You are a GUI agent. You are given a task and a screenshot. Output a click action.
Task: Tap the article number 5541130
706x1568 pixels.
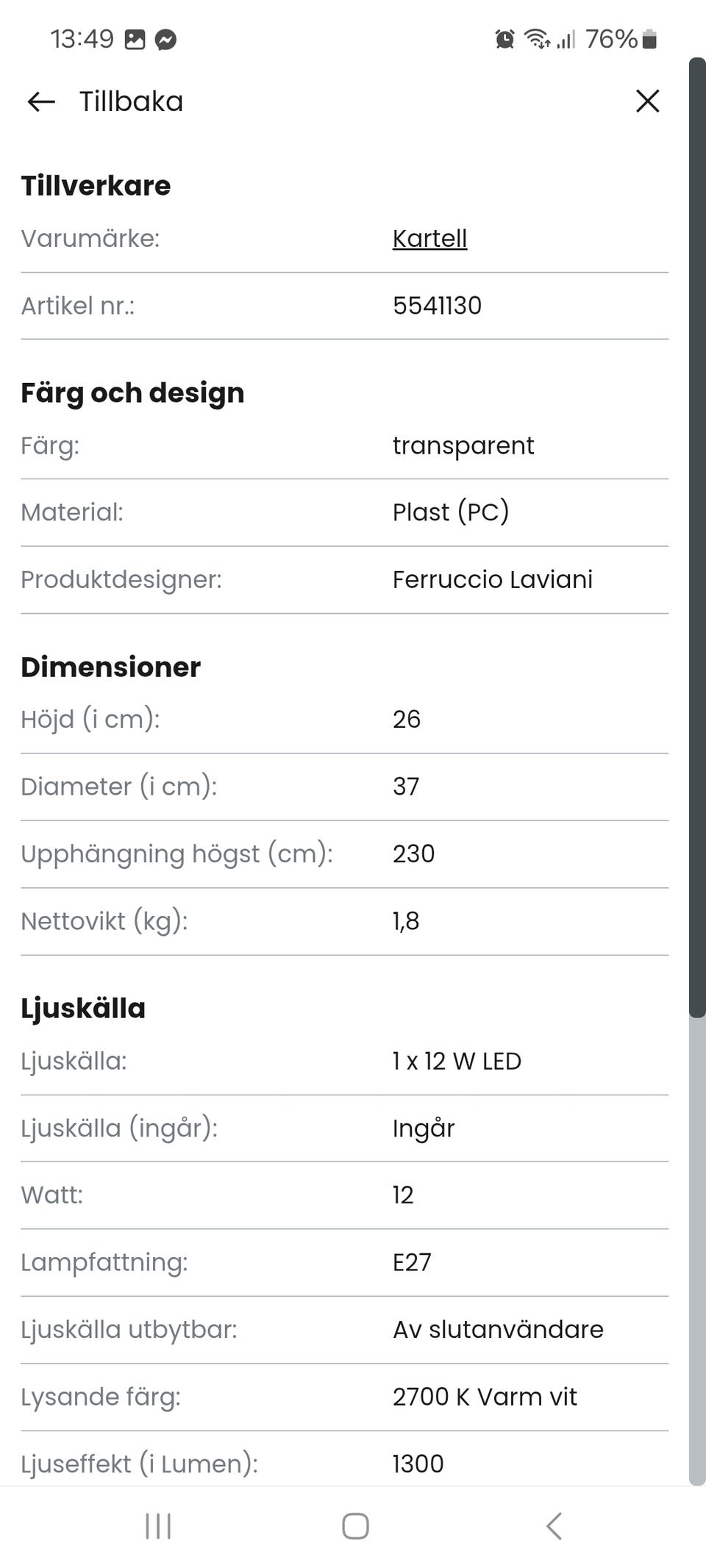point(437,306)
